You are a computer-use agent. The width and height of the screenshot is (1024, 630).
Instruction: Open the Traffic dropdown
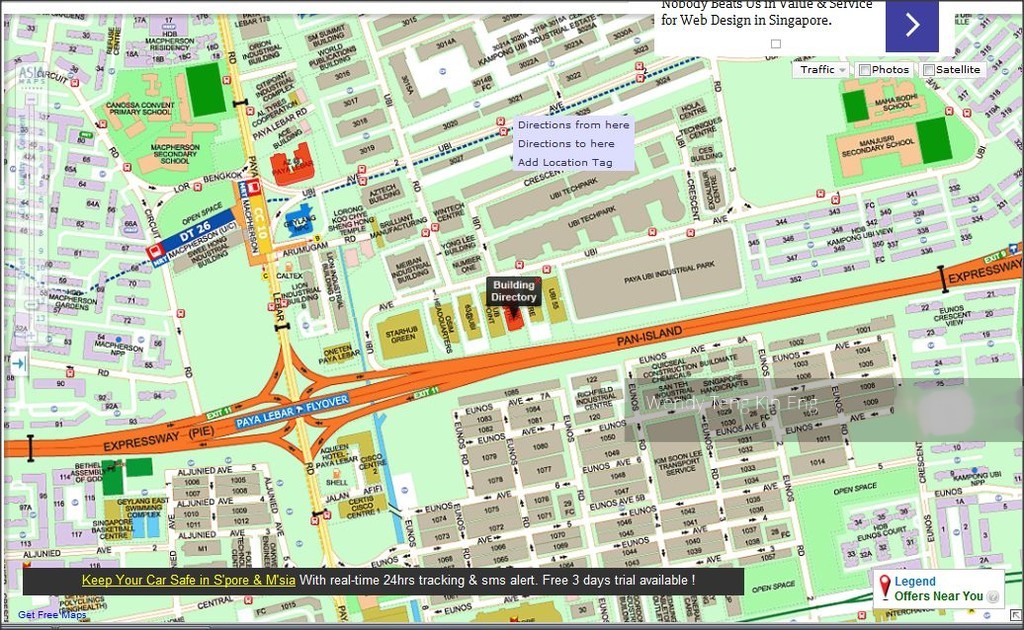point(823,69)
